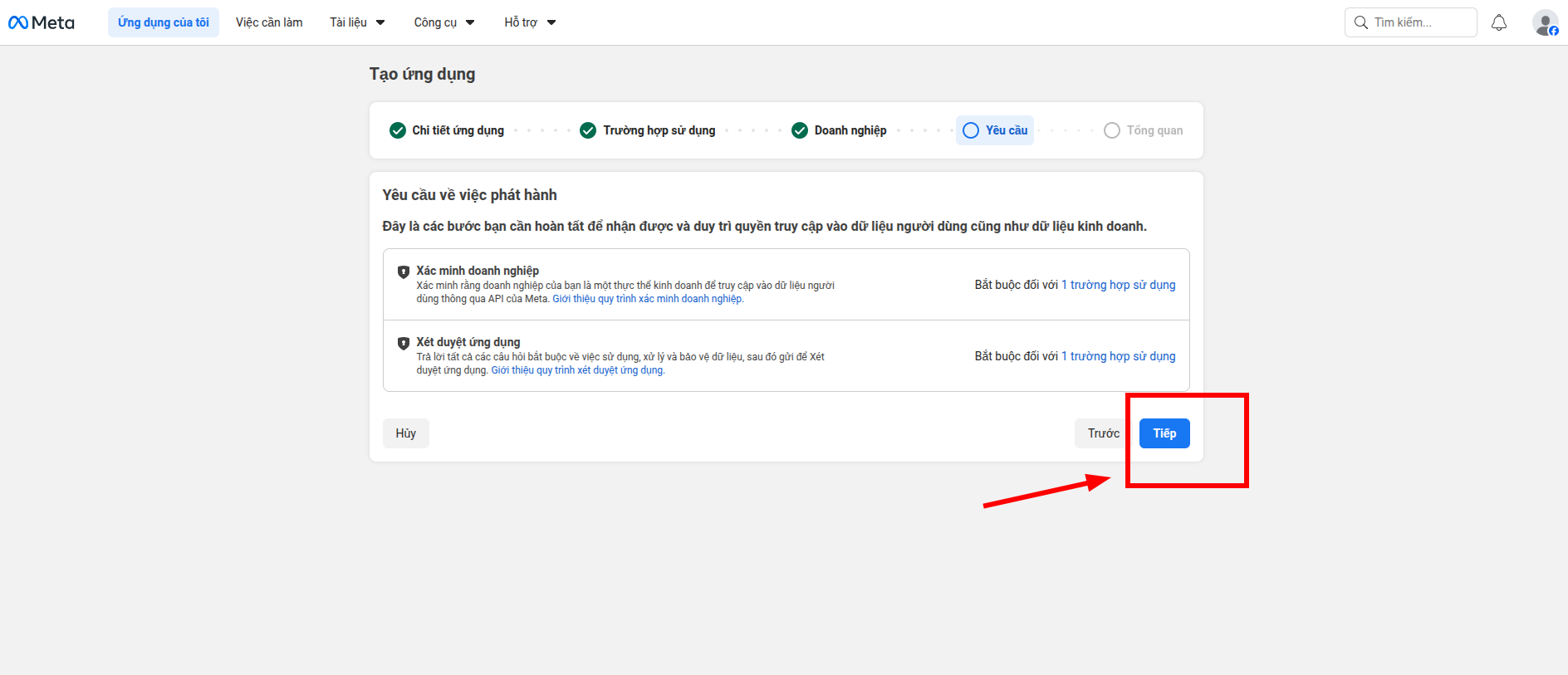
Task: Expand the Công cụ dropdown menu
Action: pyautogui.click(x=444, y=22)
